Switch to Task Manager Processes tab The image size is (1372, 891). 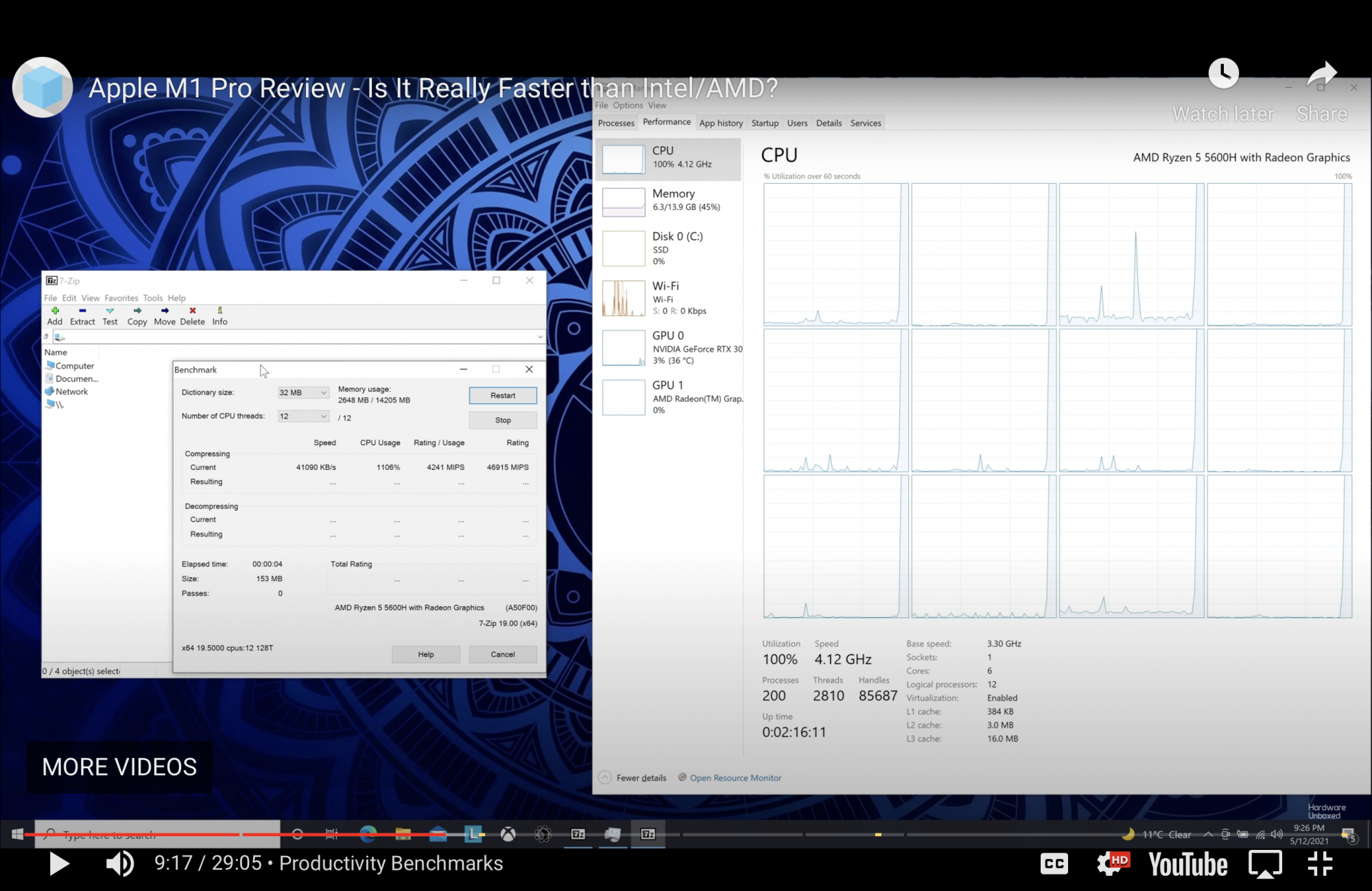tap(616, 123)
